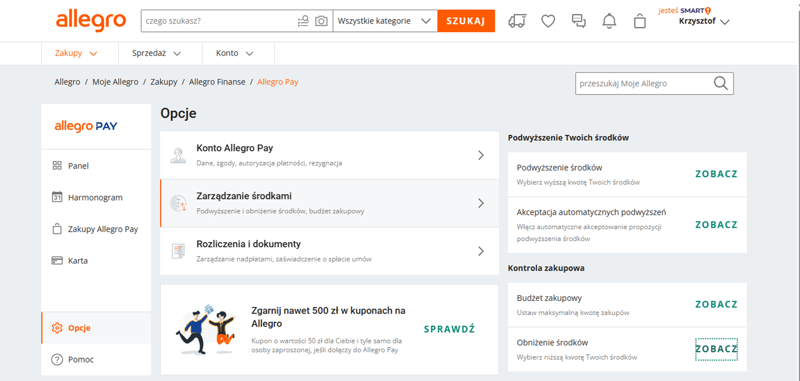Click the Allegro Finanse breadcrumb link
This screenshot has width=800, height=381.
pyautogui.click(x=217, y=82)
